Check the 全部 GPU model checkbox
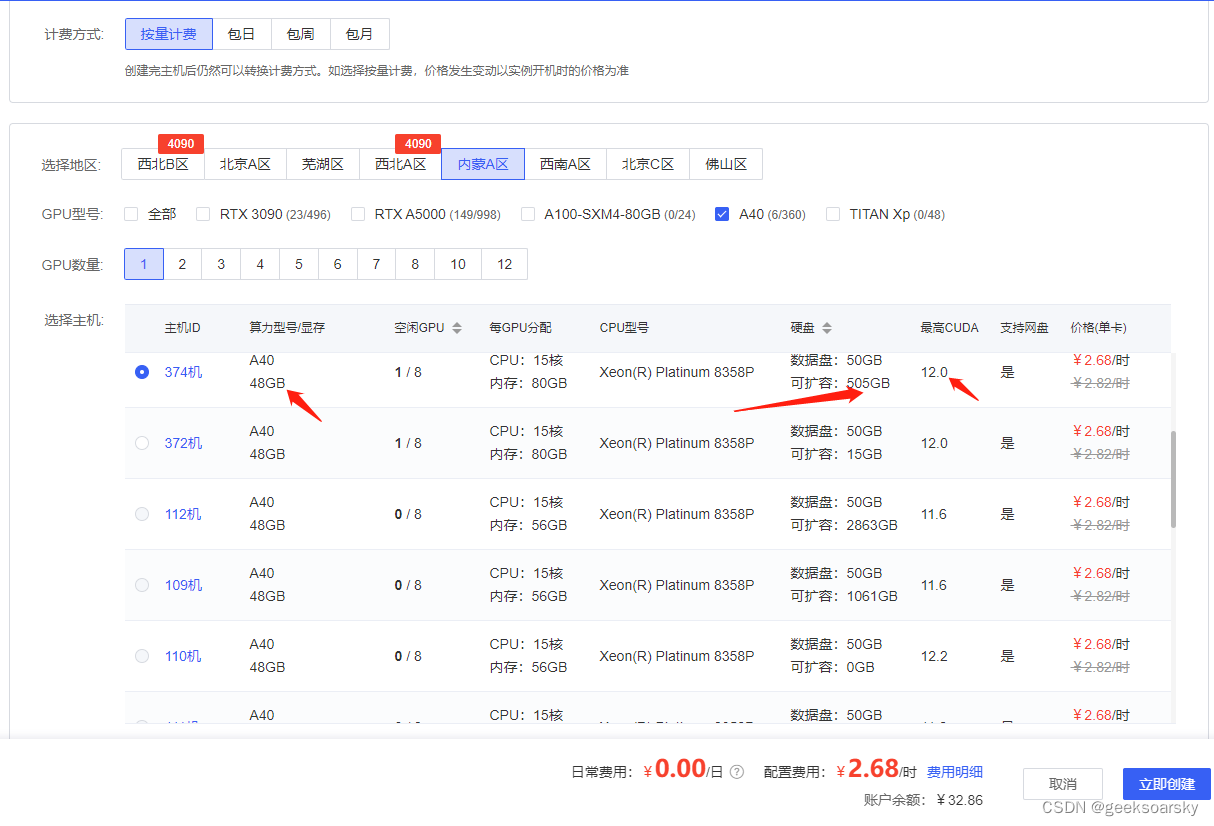This screenshot has height=826, width=1214. [x=131, y=214]
